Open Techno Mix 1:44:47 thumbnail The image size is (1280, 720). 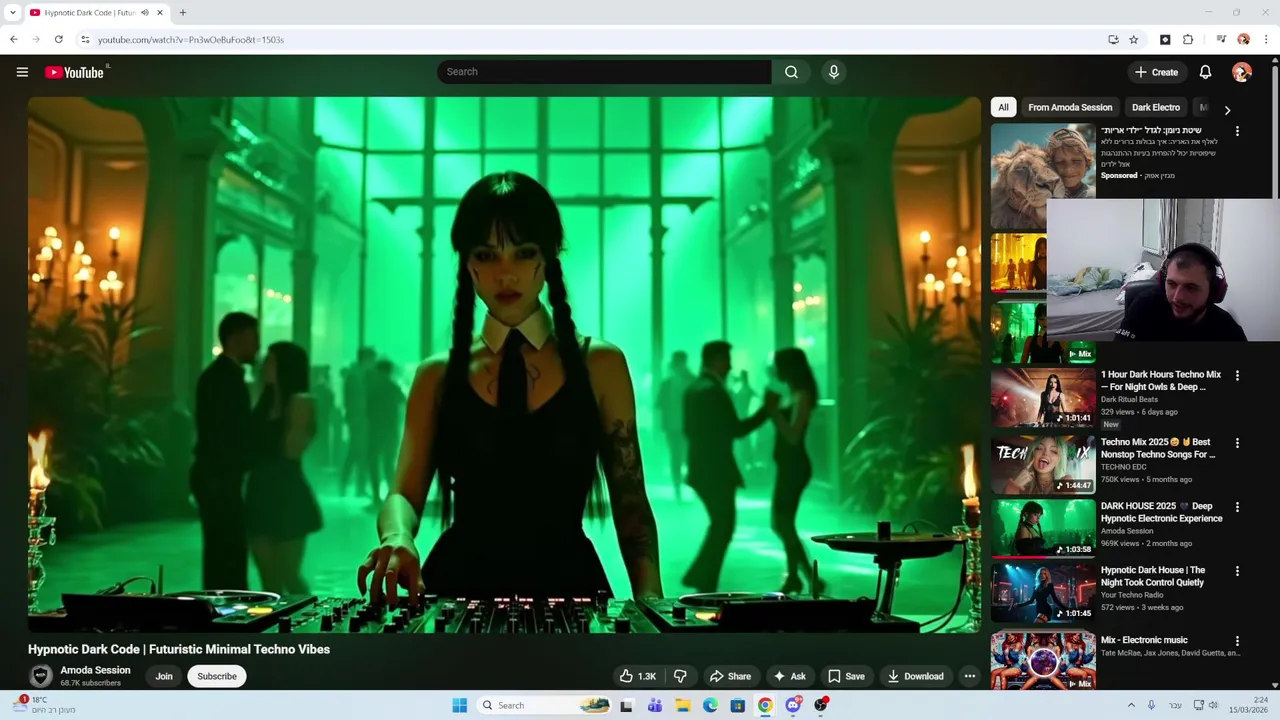(x=1043, y=464)
